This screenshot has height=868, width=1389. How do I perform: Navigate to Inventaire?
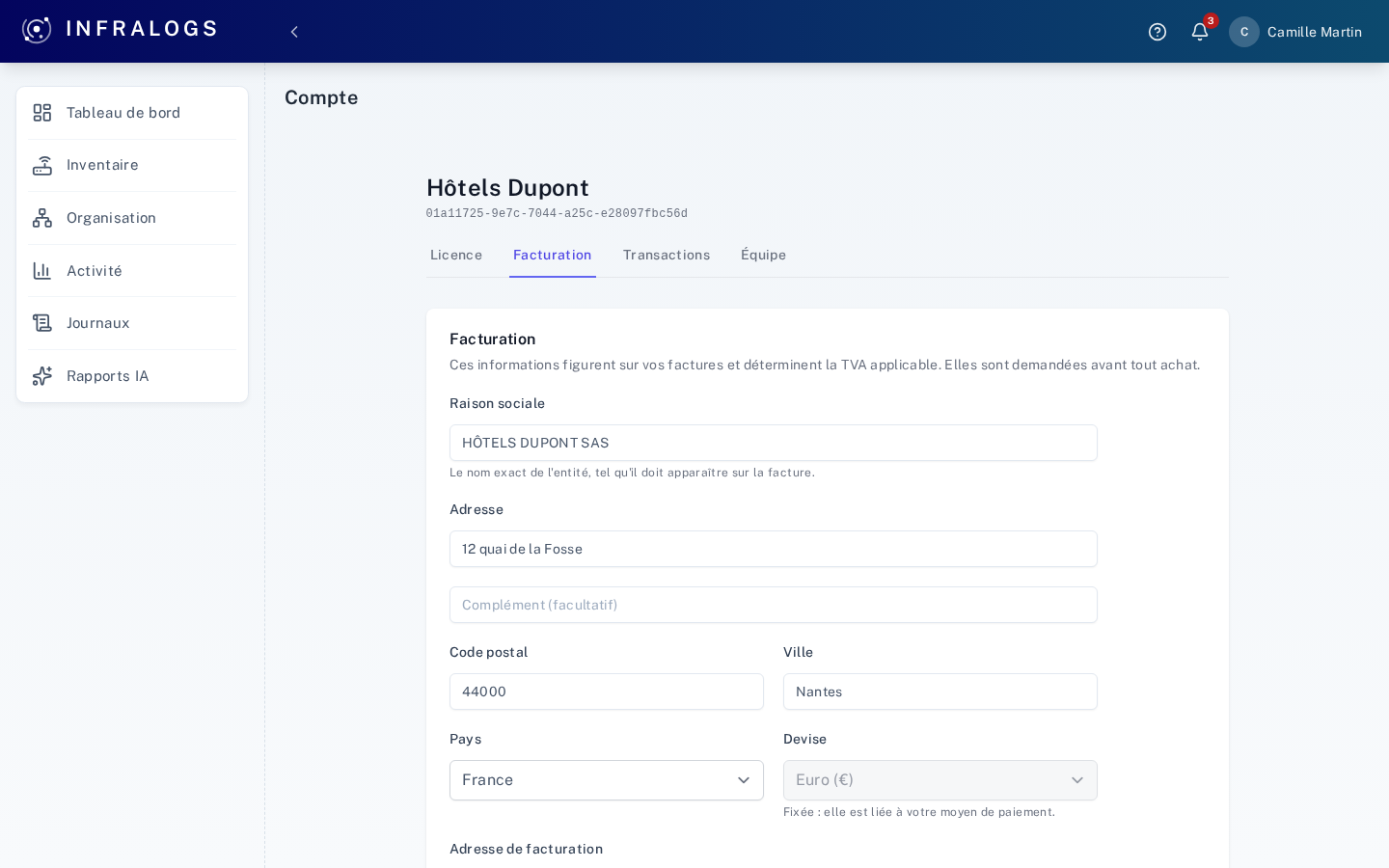[132, 166]
